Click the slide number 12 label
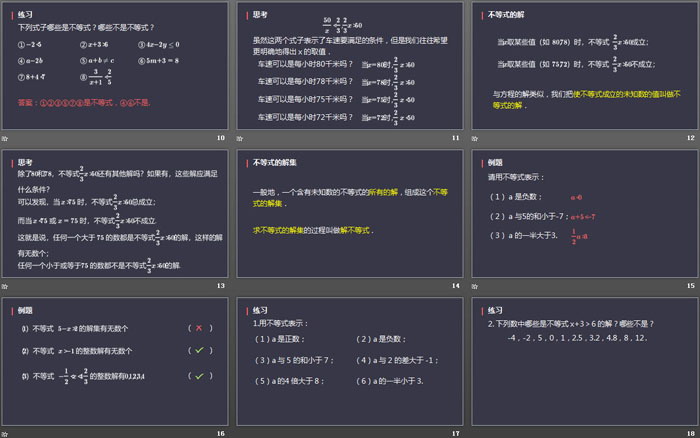700x438 pixels. click(x=690, y=138)
